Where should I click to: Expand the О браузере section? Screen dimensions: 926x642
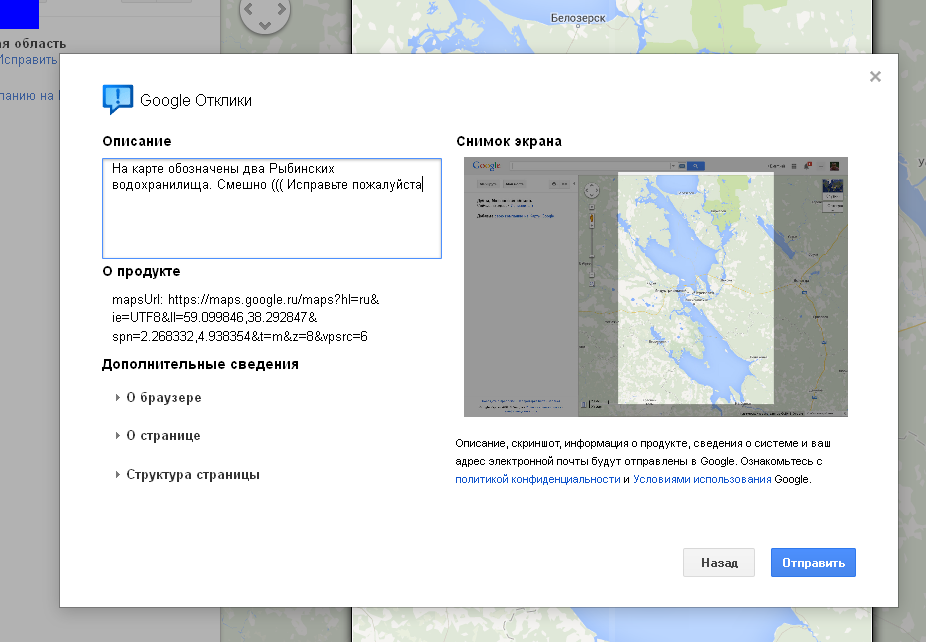pos(163,397)
